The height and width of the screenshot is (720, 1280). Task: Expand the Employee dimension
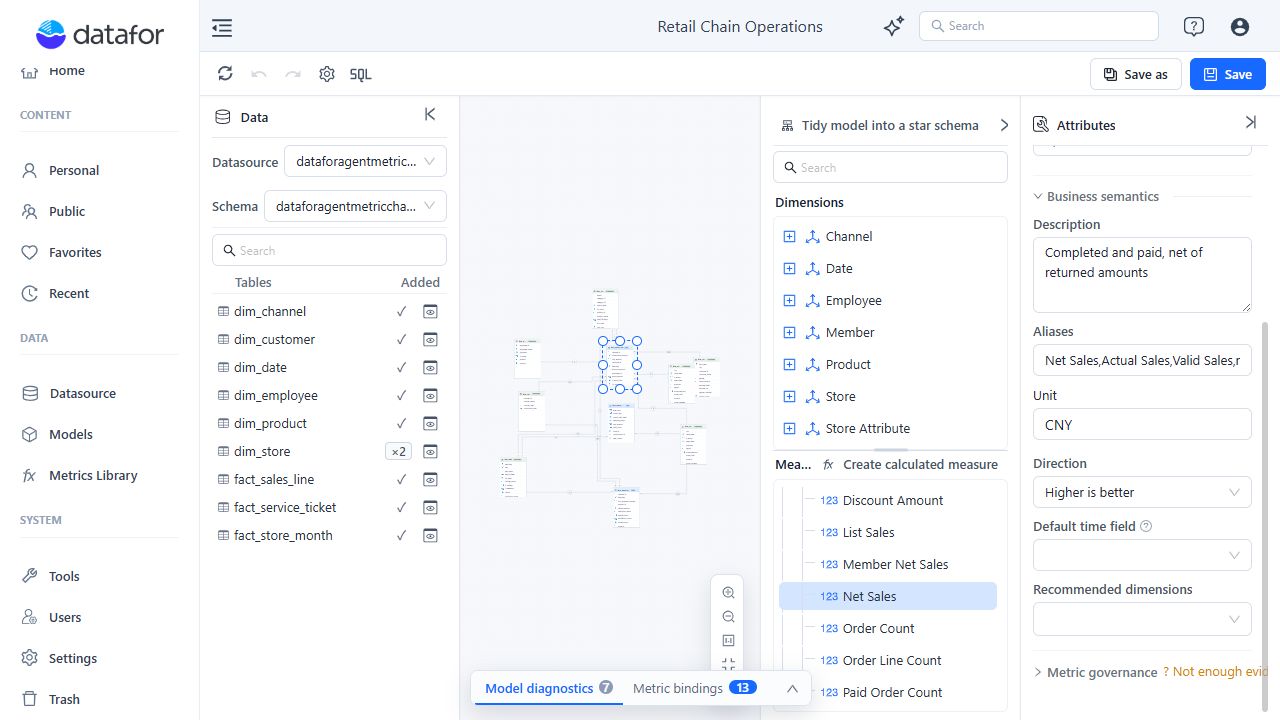coord(789,300)
